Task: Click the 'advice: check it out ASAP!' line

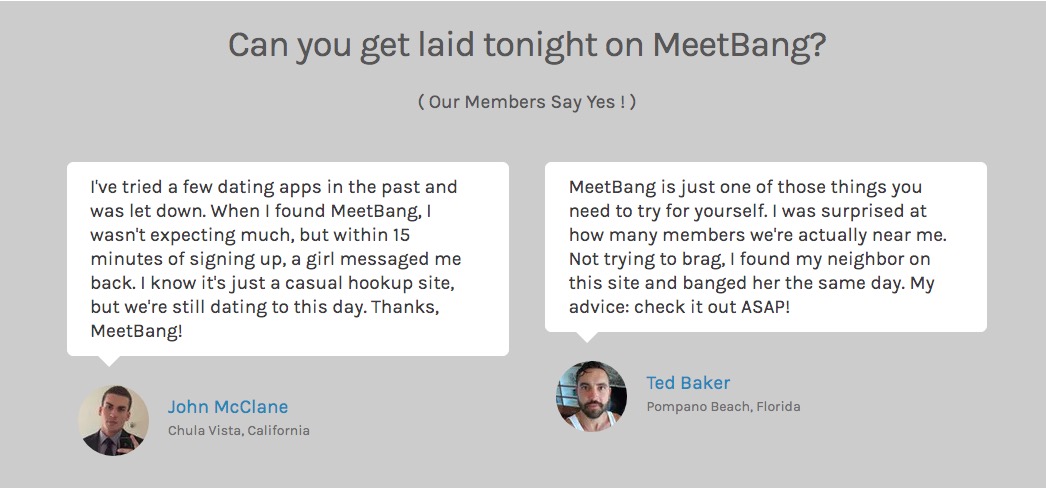Action: click(x=679, y=307)
